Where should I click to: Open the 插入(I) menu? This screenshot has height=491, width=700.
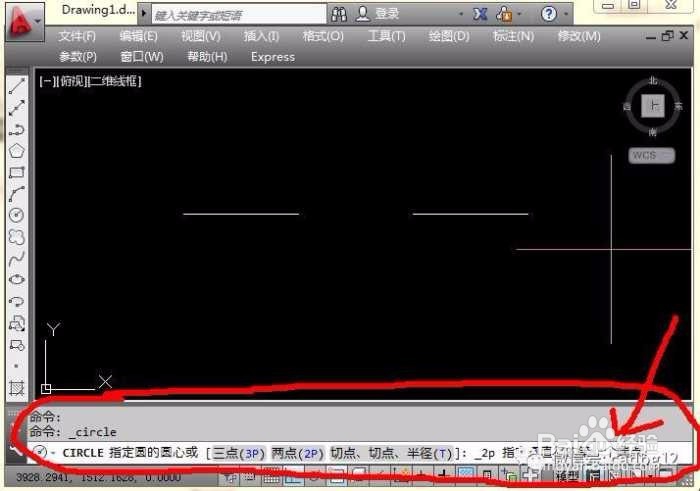click(261, 36)
